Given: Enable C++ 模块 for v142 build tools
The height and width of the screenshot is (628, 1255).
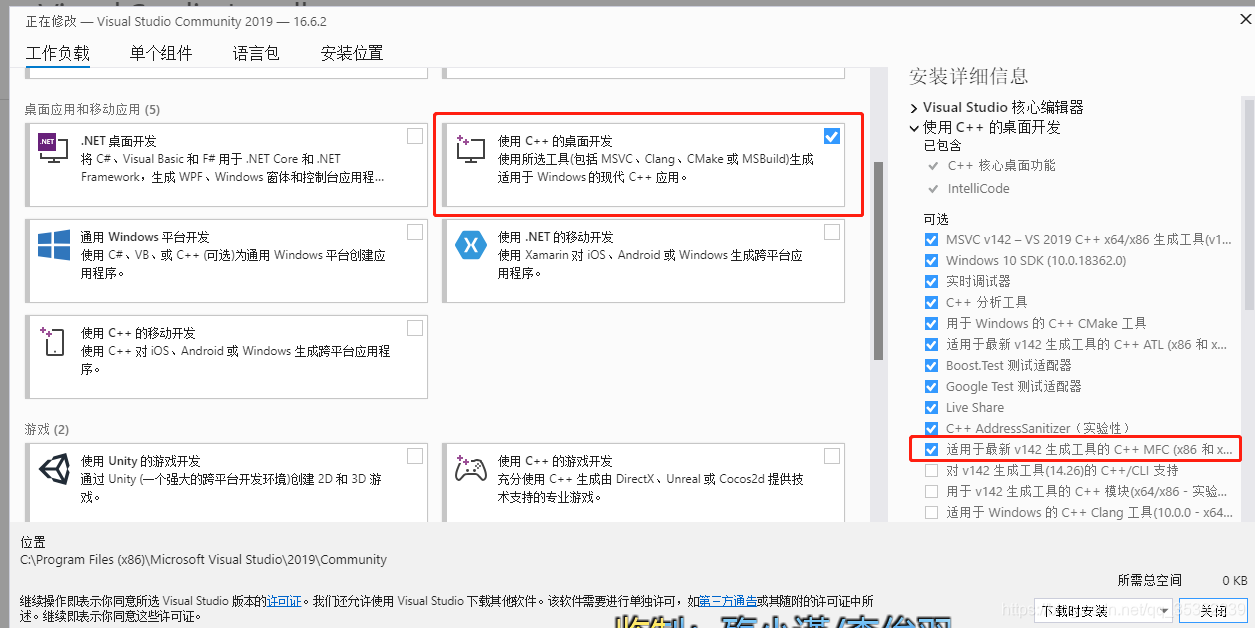Looking at the screenshot, I should 932,492.
